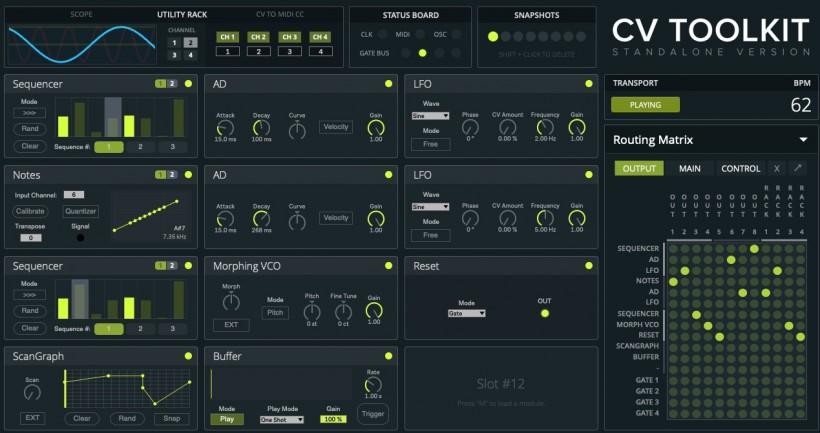The width and height of the screenshot is (820, 433).
Task: Toggle the ScanGraph module power LED
Action: [188, 356]
